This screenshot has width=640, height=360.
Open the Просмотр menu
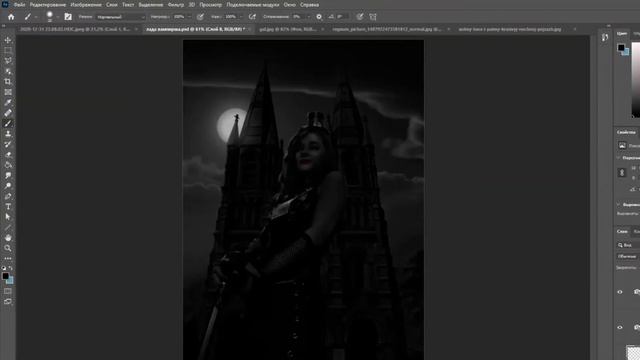pos(211,5)
